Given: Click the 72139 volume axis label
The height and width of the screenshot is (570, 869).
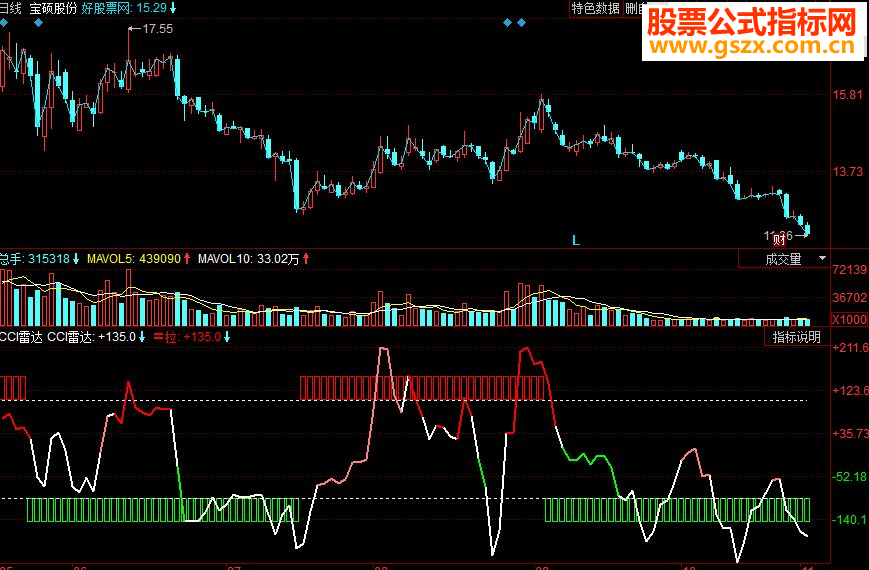Looking at the screenshot, I should (850, 270).
